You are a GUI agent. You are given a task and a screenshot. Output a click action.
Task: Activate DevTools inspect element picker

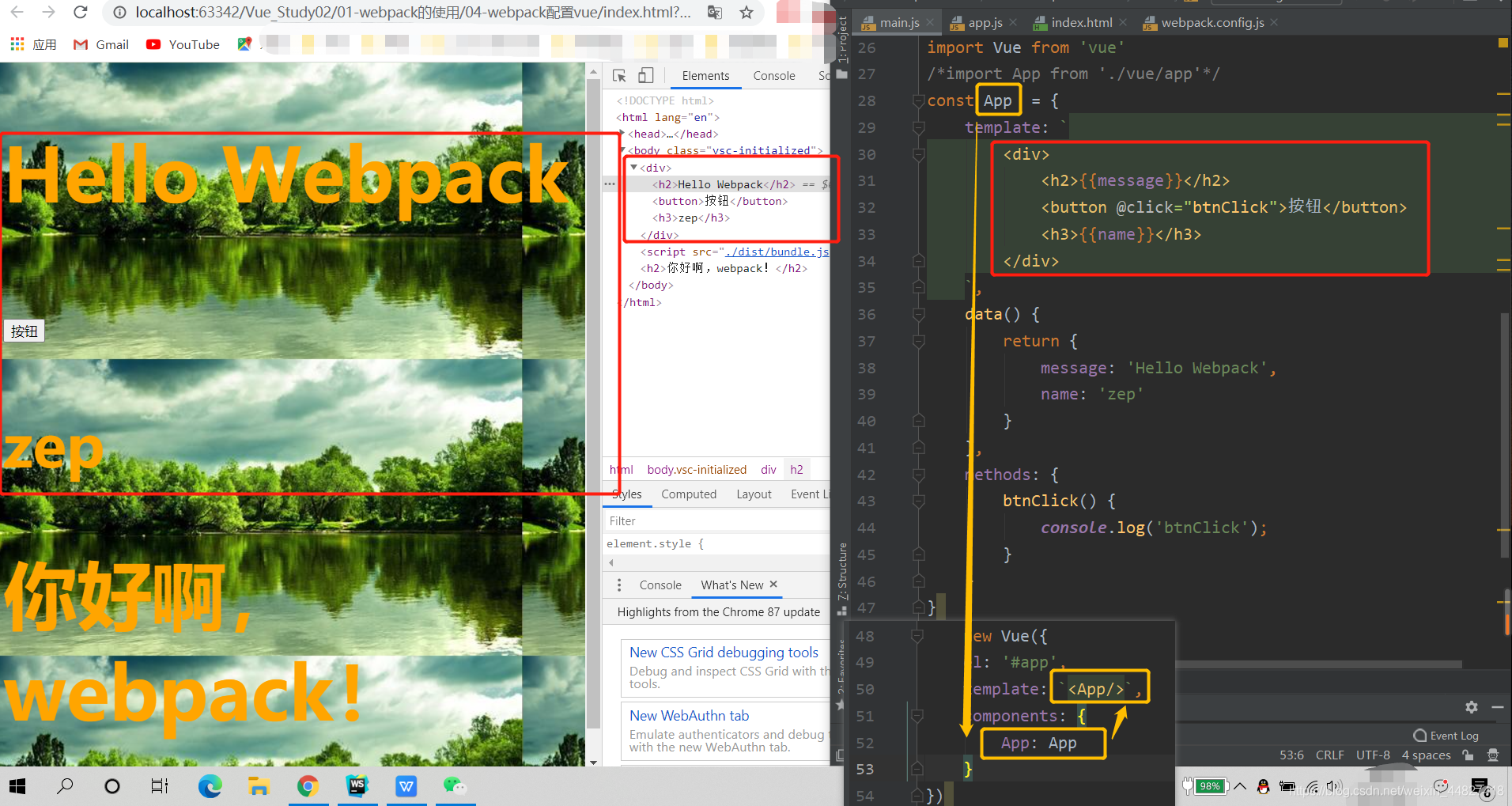[619, 75]
